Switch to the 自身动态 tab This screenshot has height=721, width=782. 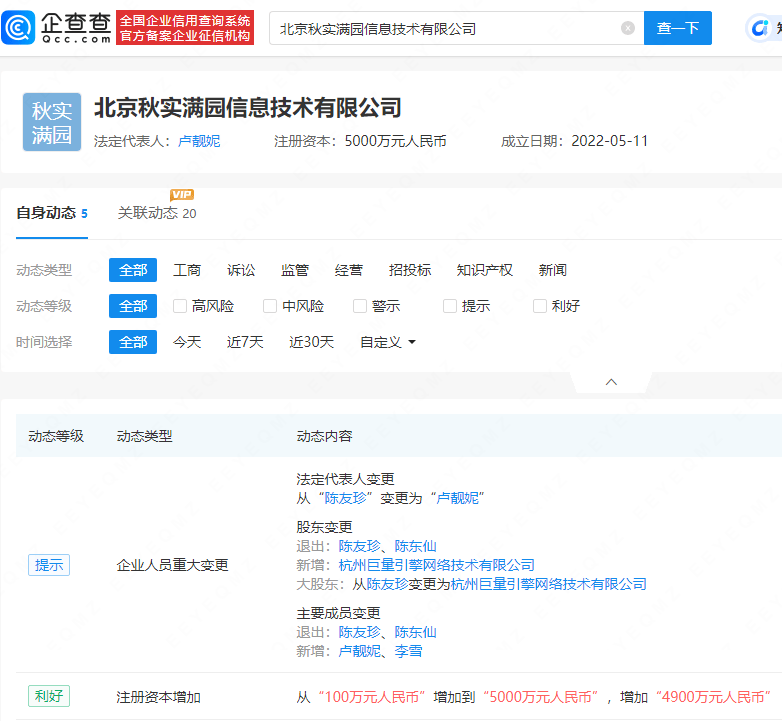pos(52,213)
